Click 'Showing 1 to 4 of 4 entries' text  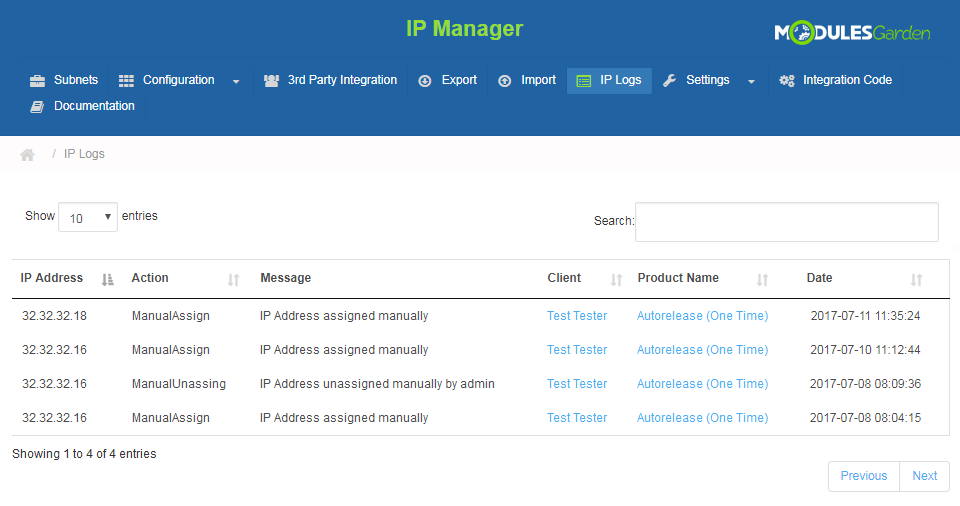tap(84, 454)
